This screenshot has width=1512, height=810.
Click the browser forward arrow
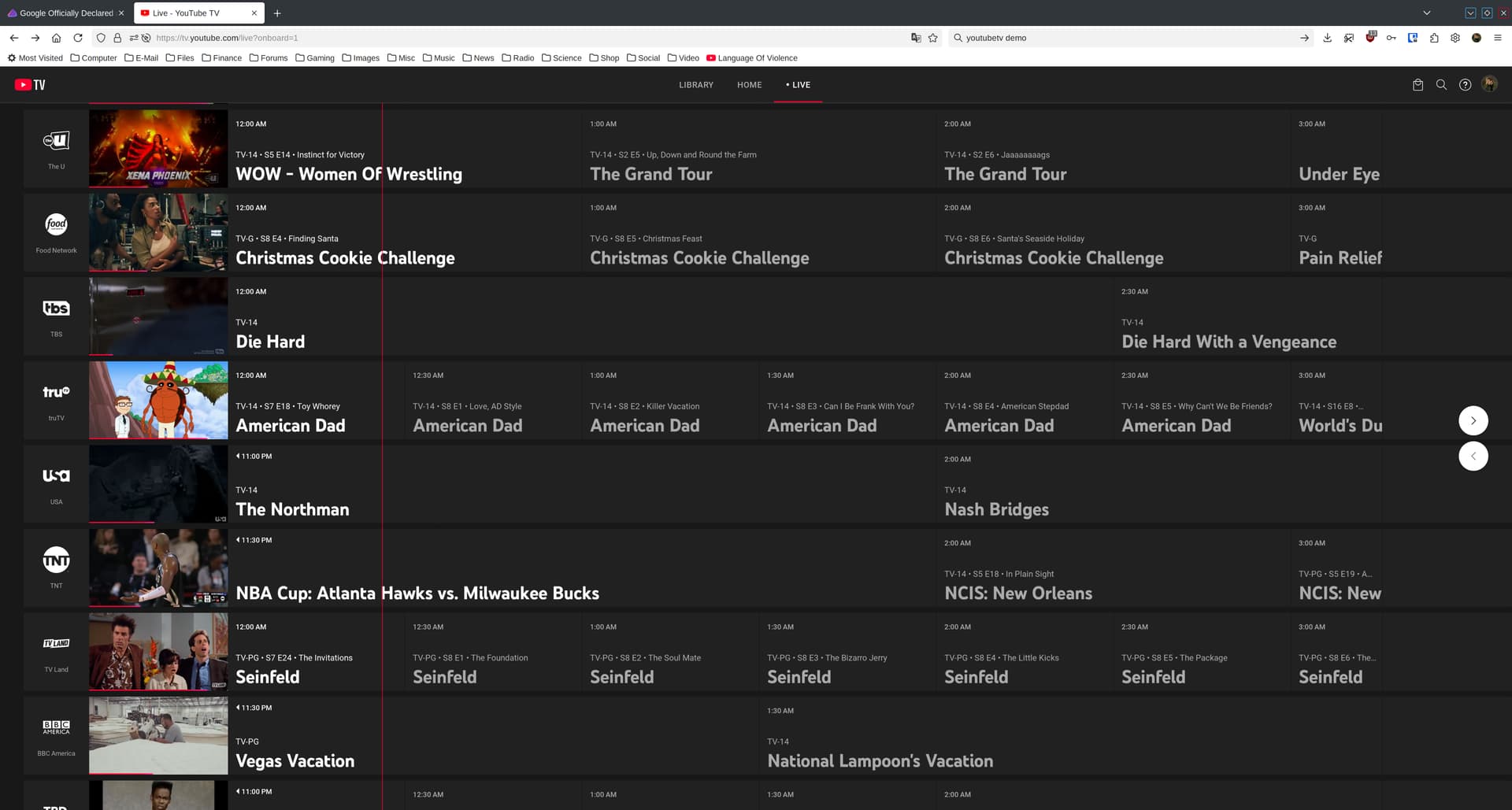coord(35,38)
